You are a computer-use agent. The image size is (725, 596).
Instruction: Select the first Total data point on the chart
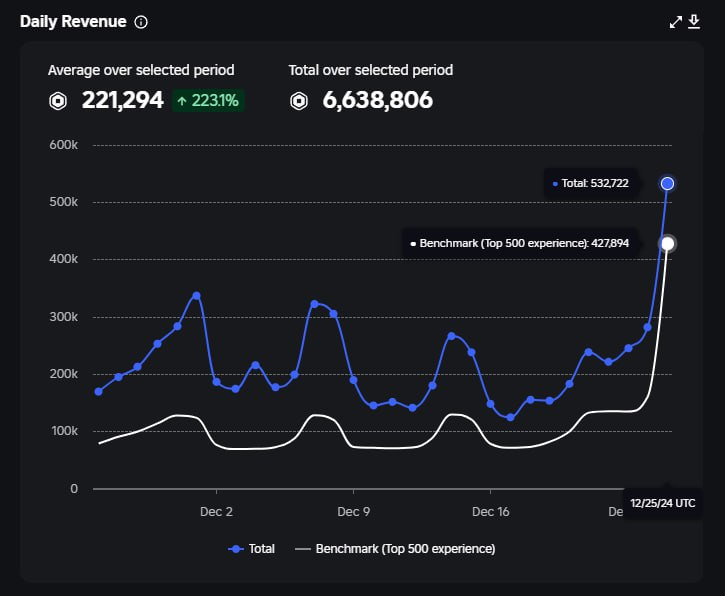pyautogui.click(x=98, y=392)
